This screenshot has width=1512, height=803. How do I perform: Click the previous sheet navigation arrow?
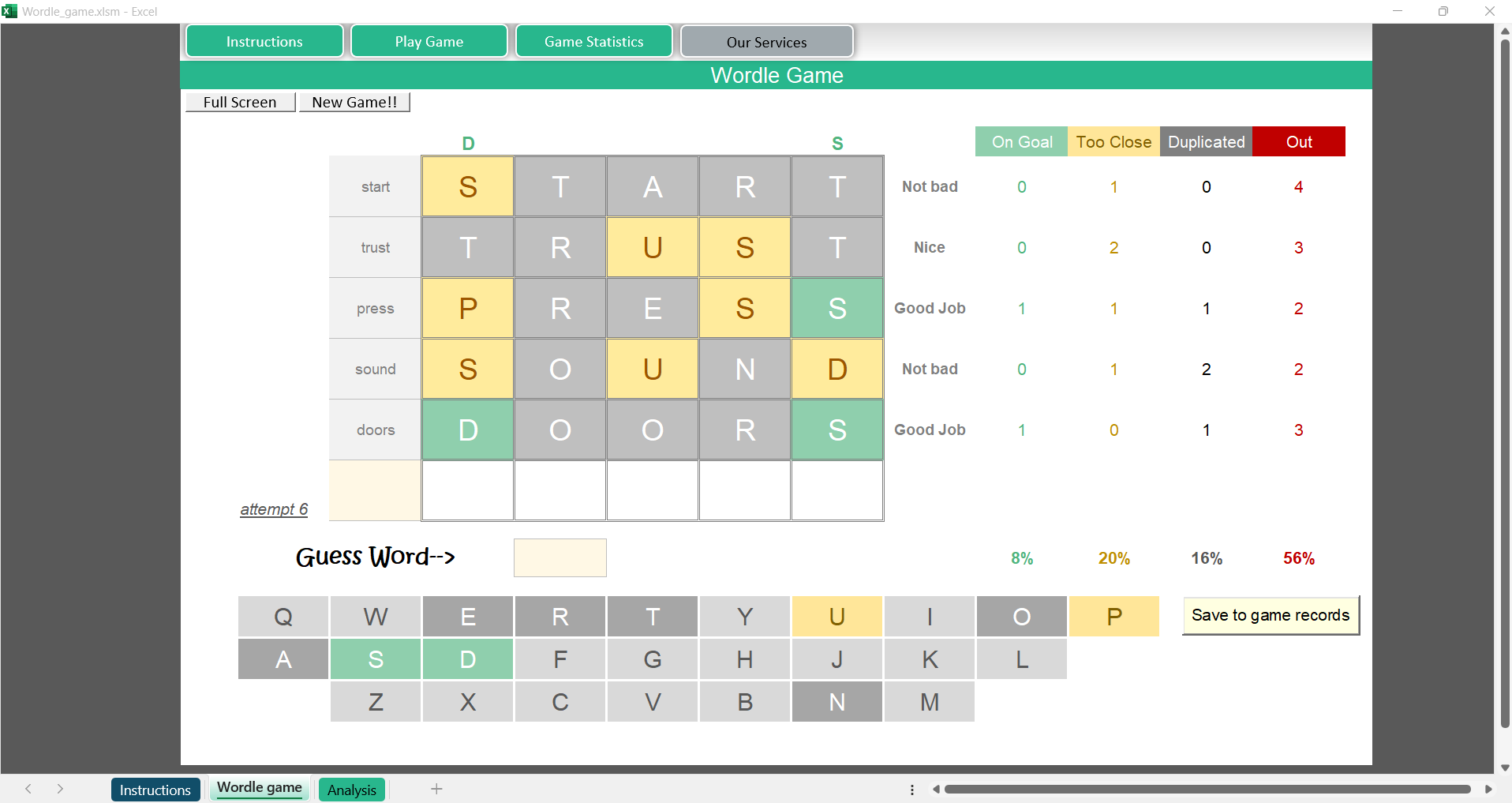click(28, 789)
